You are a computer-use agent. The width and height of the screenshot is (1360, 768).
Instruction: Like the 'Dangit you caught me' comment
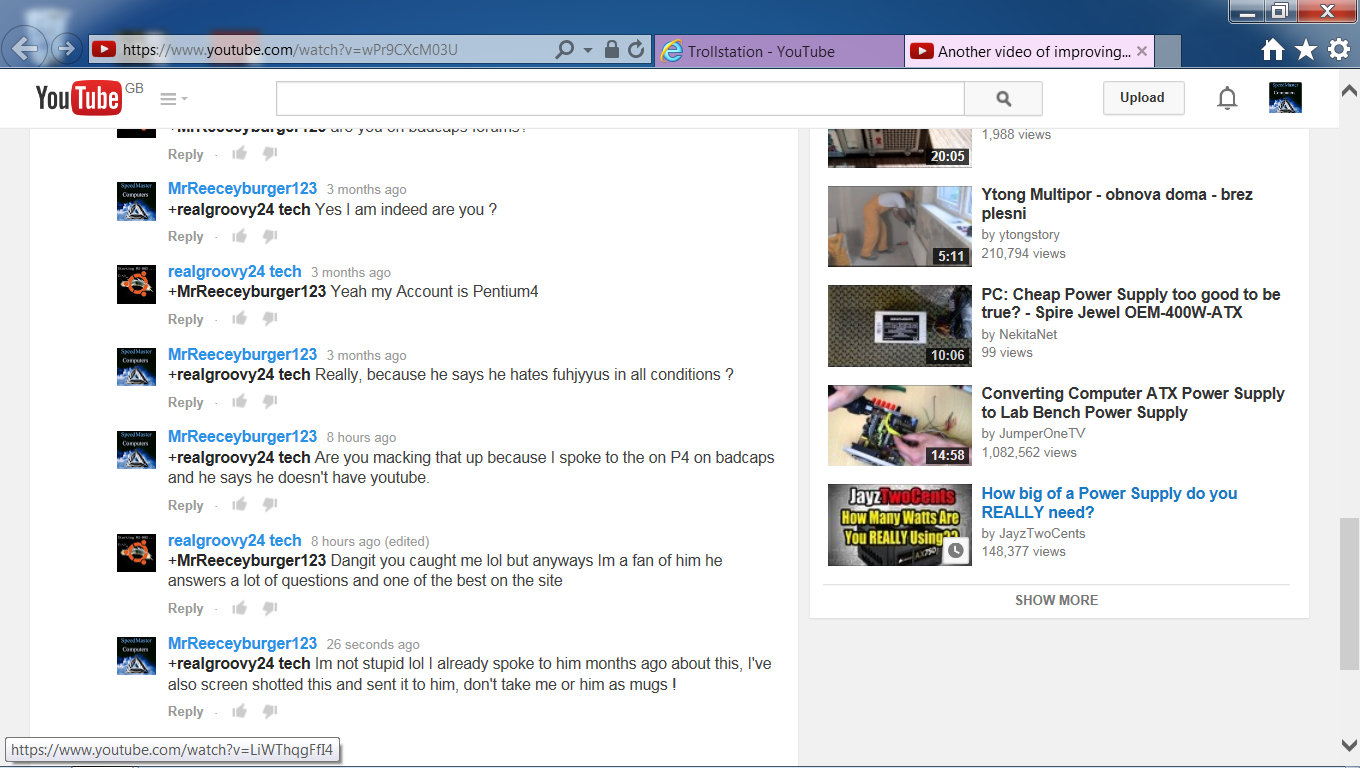tap(240, 608)
